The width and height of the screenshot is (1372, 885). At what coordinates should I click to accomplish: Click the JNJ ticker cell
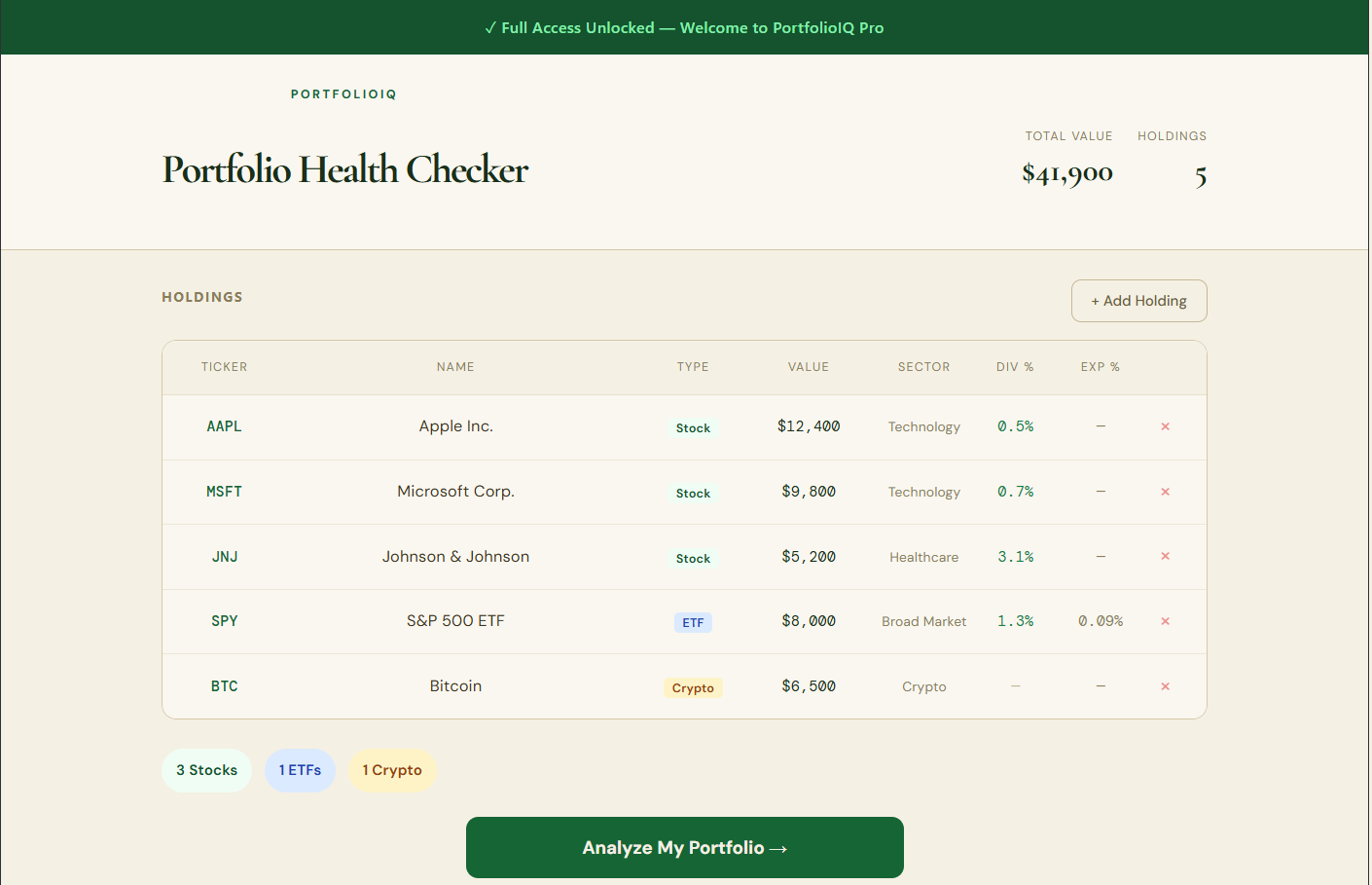point(225,557)
